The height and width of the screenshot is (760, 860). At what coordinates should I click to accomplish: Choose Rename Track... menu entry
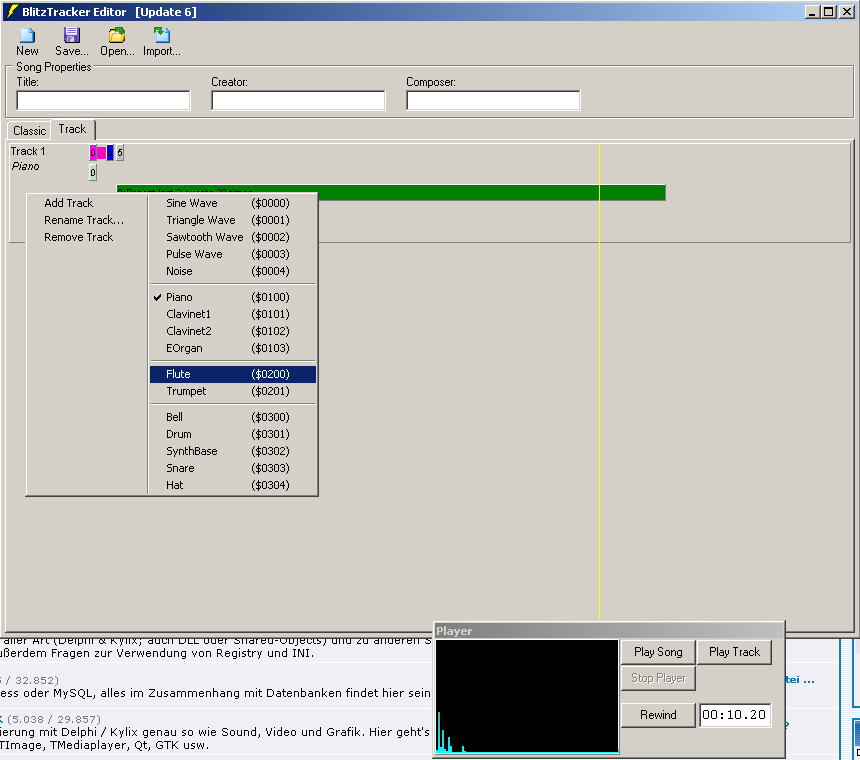[x=84, y=220]
